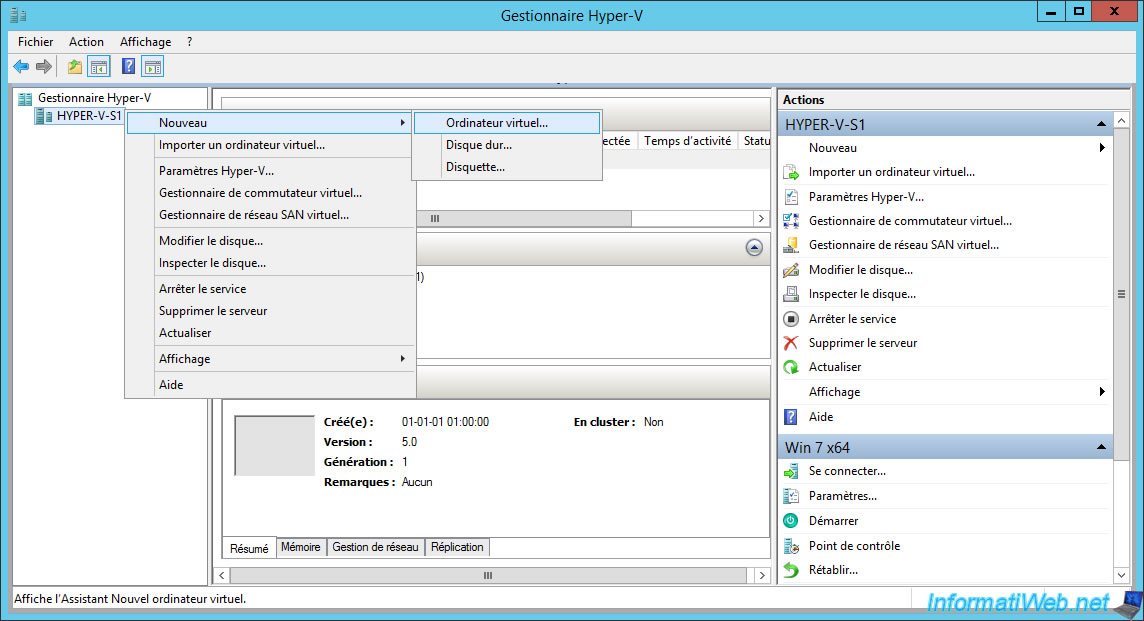Choose Arrêter le service in context menu

click(x=270, y=290)
